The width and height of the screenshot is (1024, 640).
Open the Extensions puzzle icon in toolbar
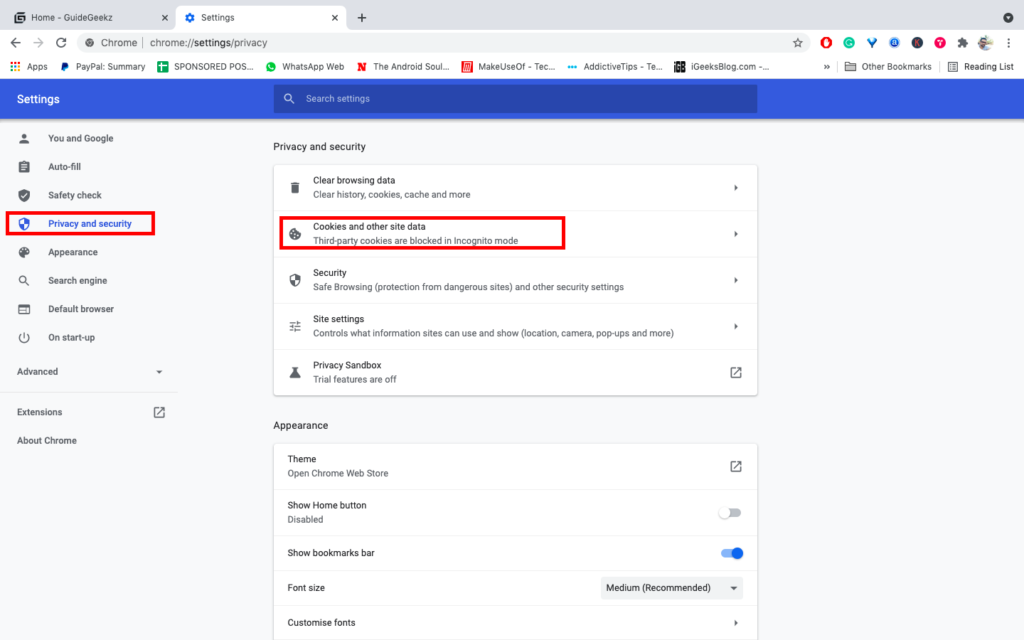[962, 43]
